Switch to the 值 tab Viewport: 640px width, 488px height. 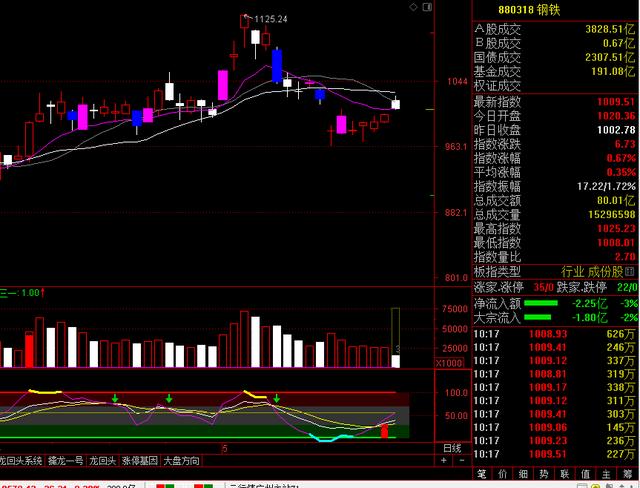point(586,474)
